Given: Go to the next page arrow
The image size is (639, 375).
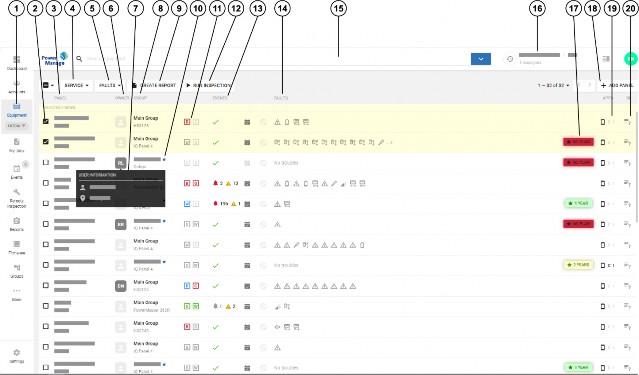Looking at the screenshot, I should pyautogui.click(x=589, y=85).
